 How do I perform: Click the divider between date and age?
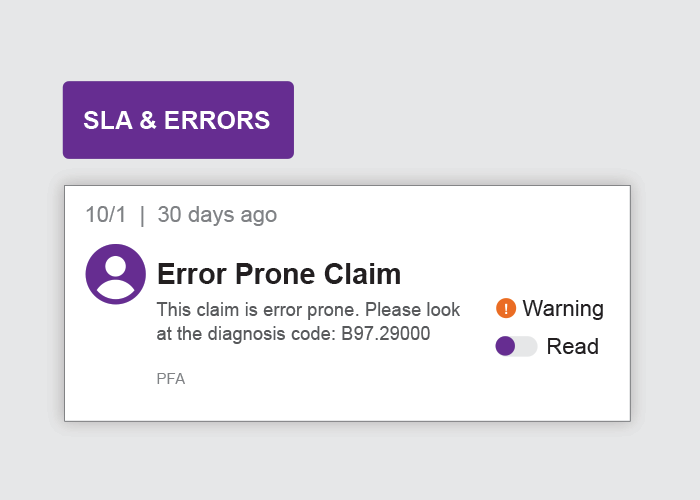(142, 215)
